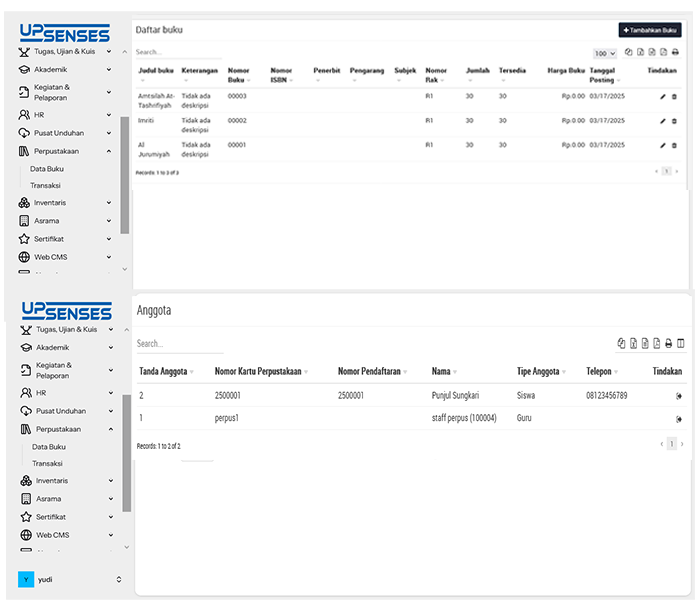Print the Daftar buku table
Image resolution: width=700 pixels, height=600 pixels.
pyautogui.click(x=675, y=52)
